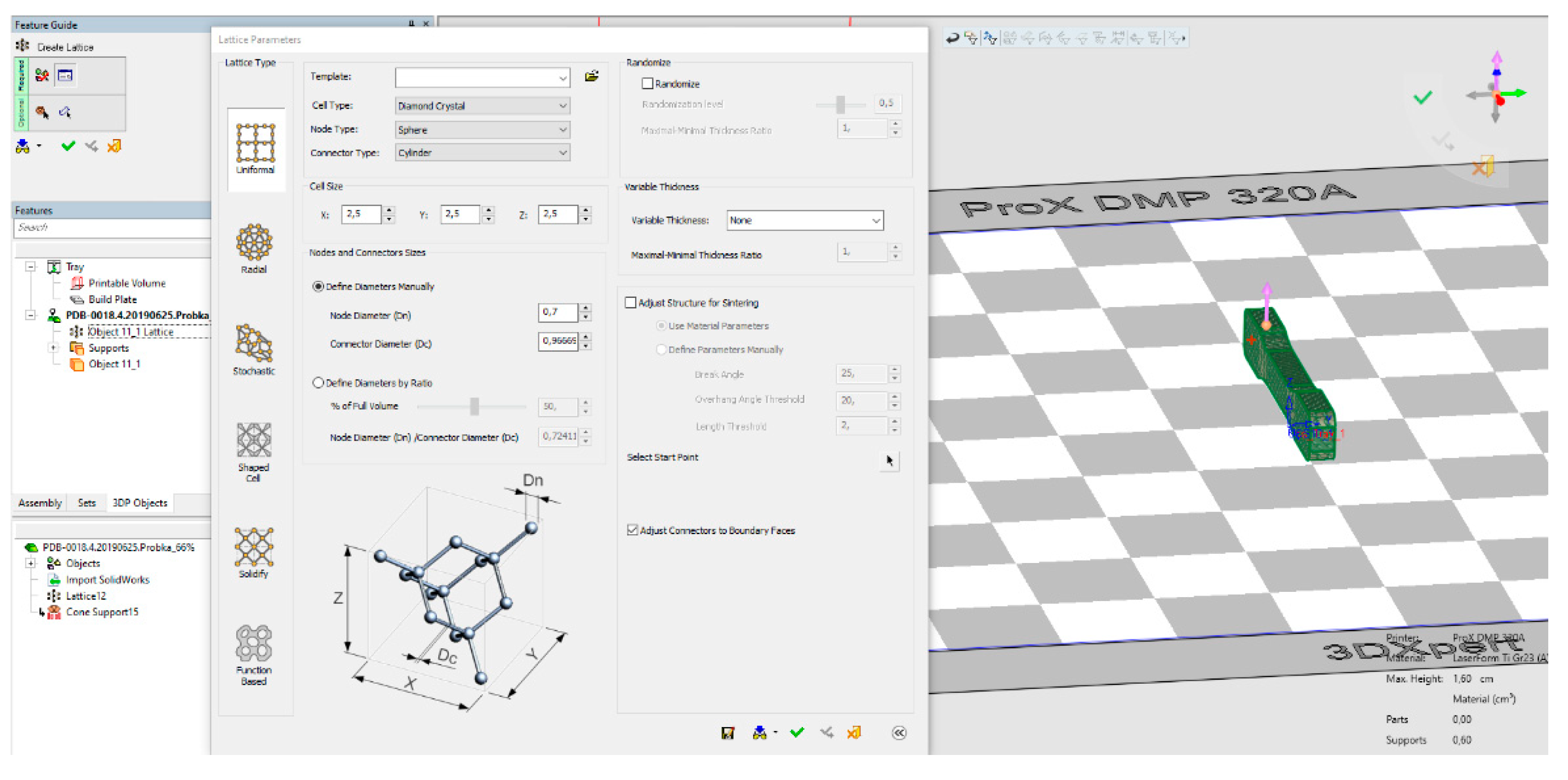The width and height of the screenshot is (1568, 780).
Task: Select Use Material Parameters radio button
Action: click(661, 326)
